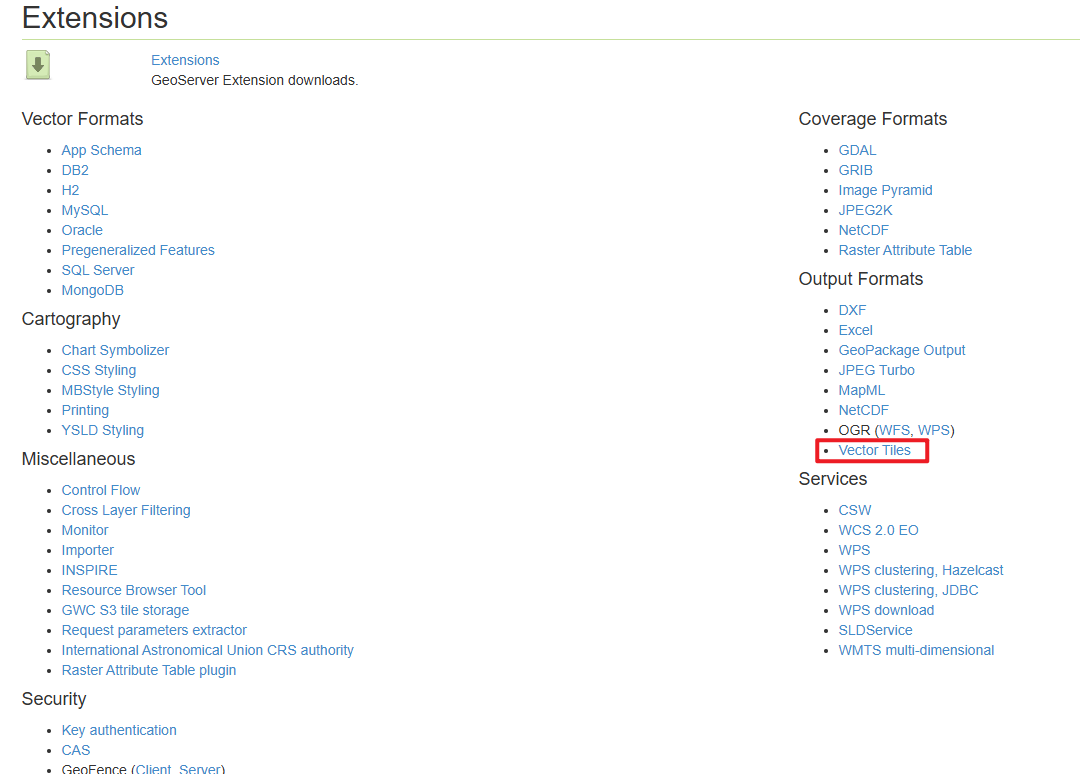Open International Astronomical Union CRS authority
1080x774 pixels.
point(207,650)
